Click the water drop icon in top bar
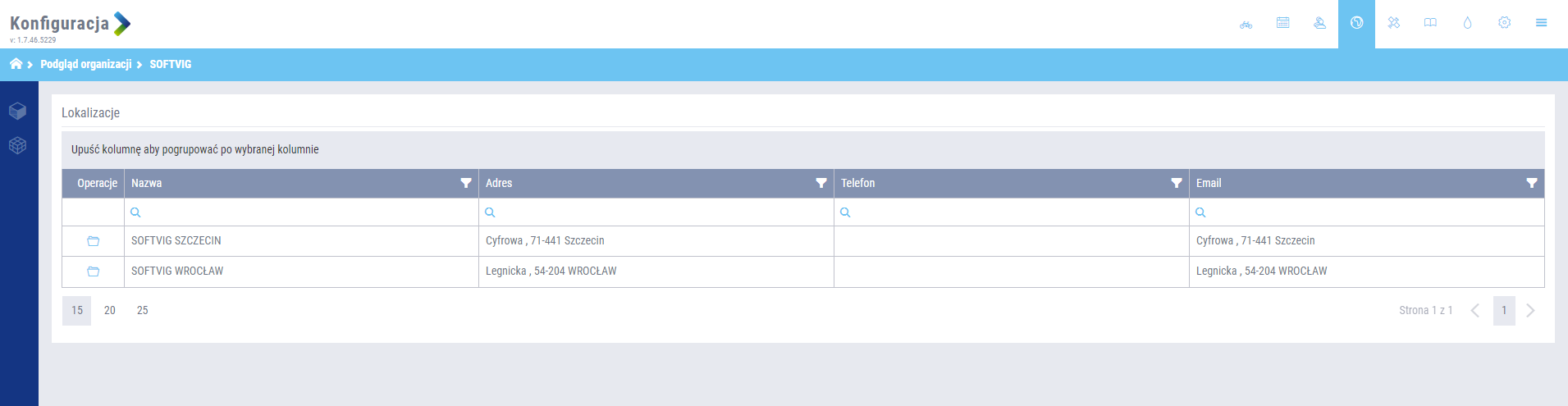Image resolution: width=1568 pixels, height=406 pixels. (x=1467, y=23)
